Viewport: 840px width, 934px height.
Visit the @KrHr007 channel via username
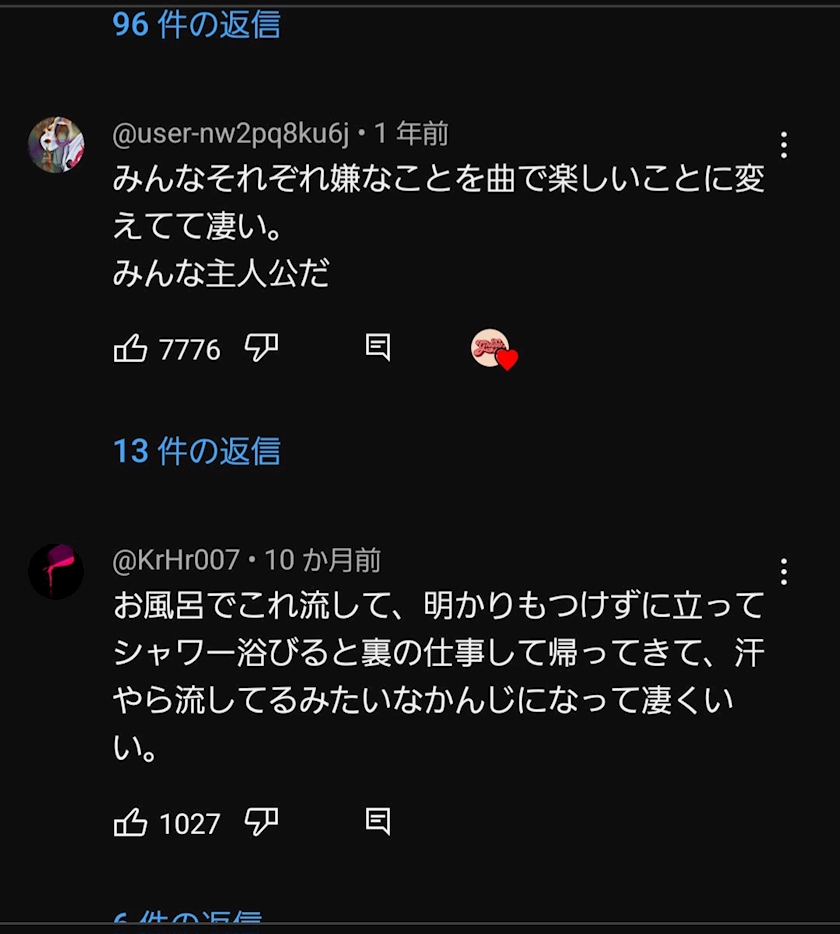176,560
